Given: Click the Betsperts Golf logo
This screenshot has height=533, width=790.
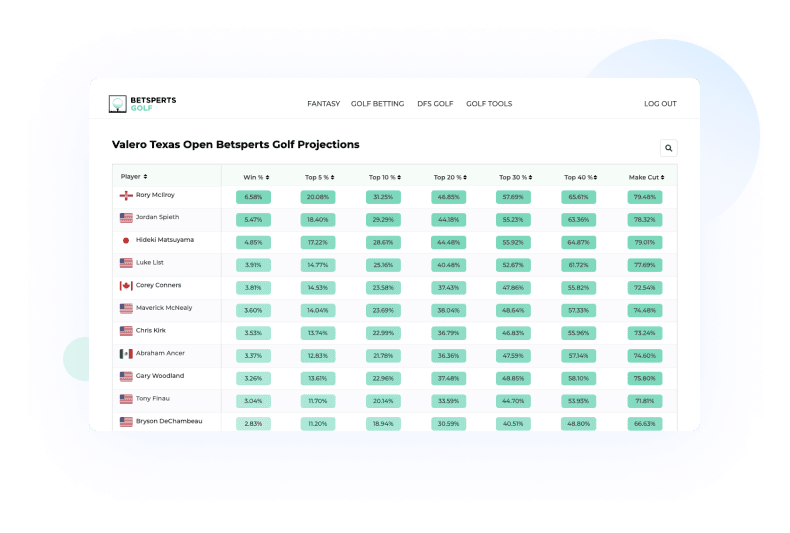Looking at the screenshot, I should pyautogui.click(x=143, y=104).
